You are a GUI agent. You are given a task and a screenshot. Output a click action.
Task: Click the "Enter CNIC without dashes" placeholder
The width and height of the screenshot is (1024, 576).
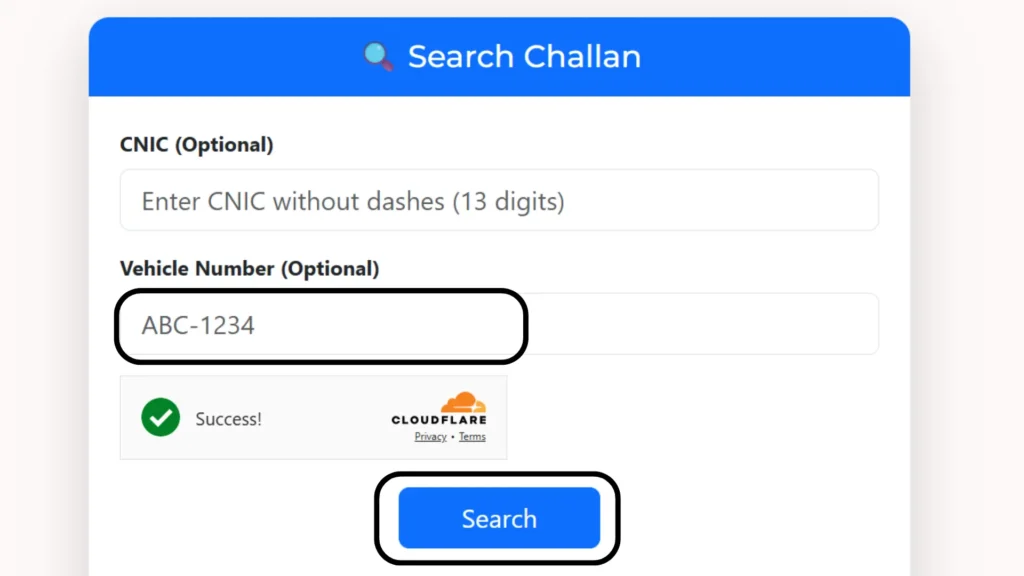(293, 201)
